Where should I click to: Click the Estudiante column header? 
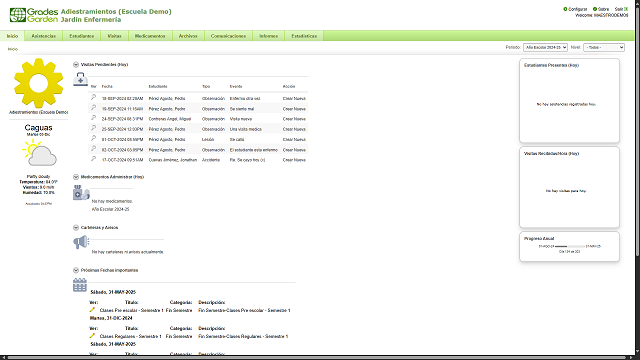[x=158, y=87]
